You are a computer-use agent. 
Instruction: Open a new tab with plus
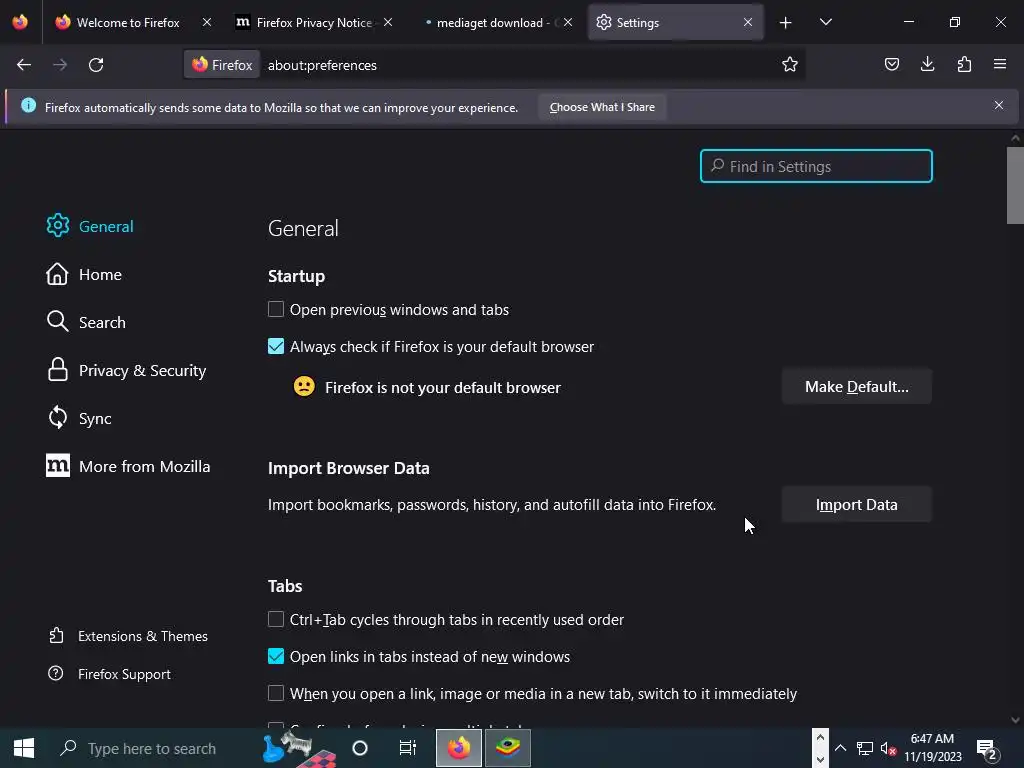[x=786, y=23]
